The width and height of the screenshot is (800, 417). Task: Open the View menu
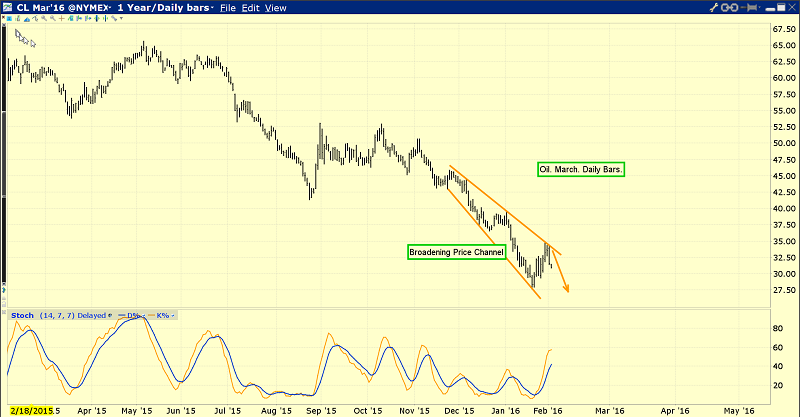pos(275,8)
